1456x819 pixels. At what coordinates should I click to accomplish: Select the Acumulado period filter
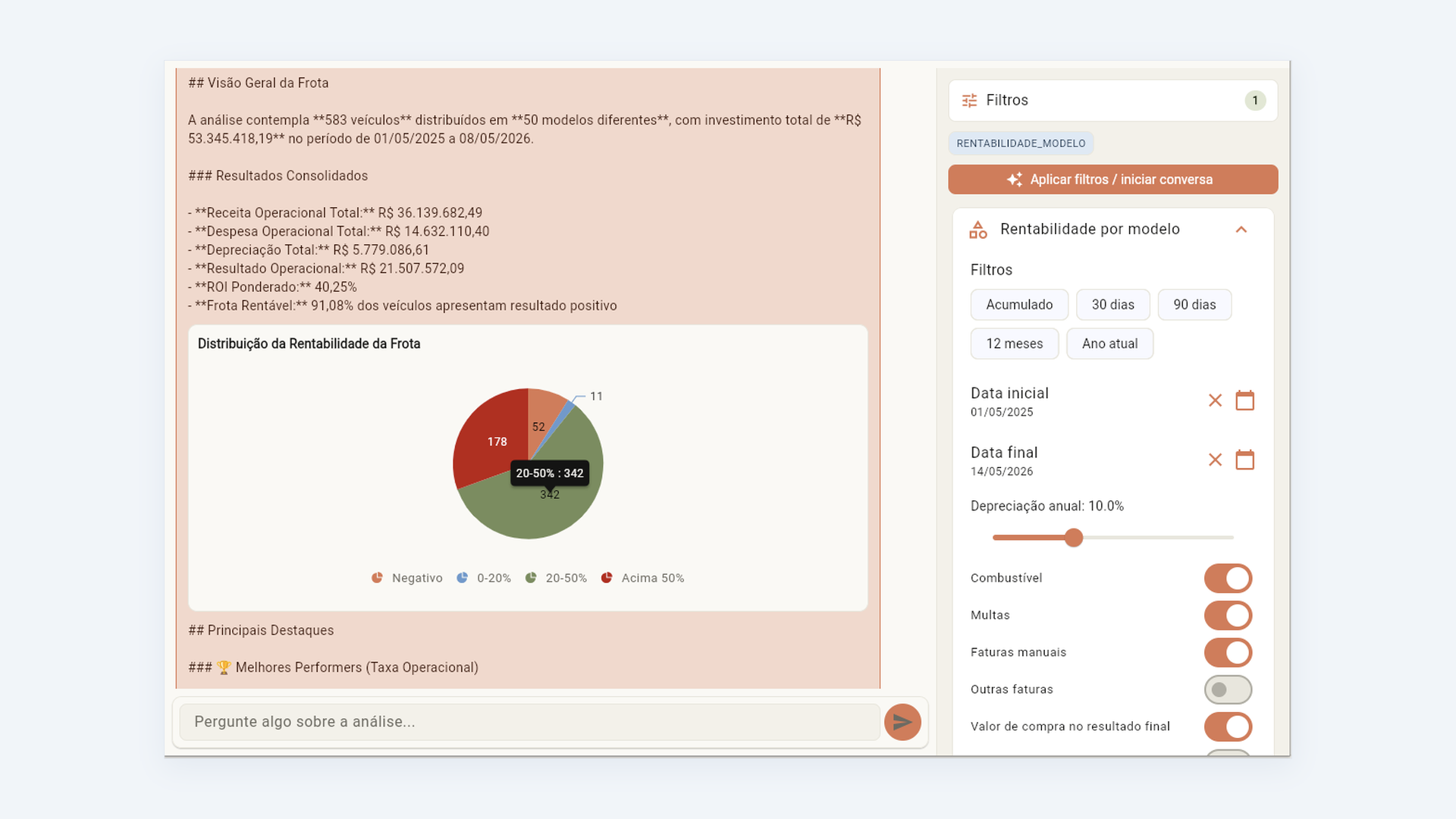[x=1019, y=305]
